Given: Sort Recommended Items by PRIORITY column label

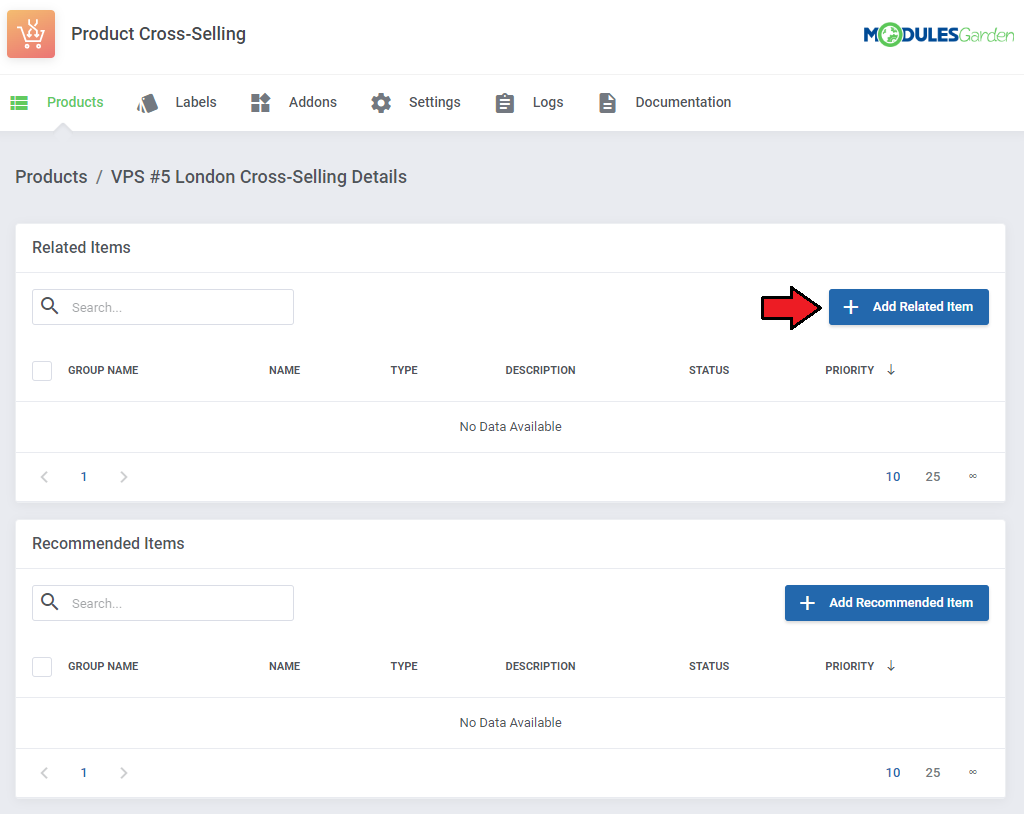Looking at the screenshot, I should point(849,666).
